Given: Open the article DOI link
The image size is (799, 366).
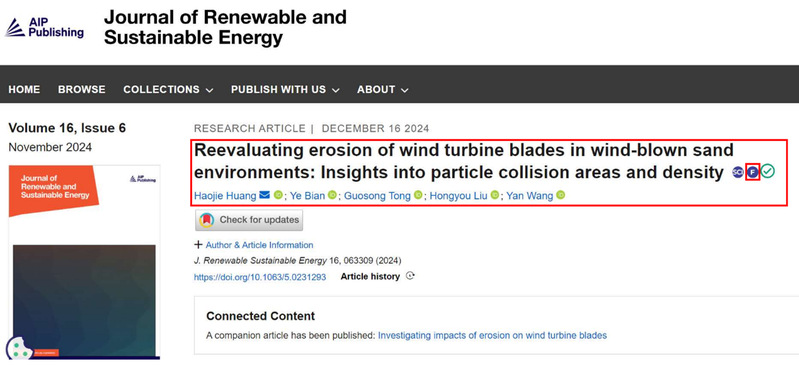Looking at the screenshot, I should pyautogui.click(x=260, y=278).
